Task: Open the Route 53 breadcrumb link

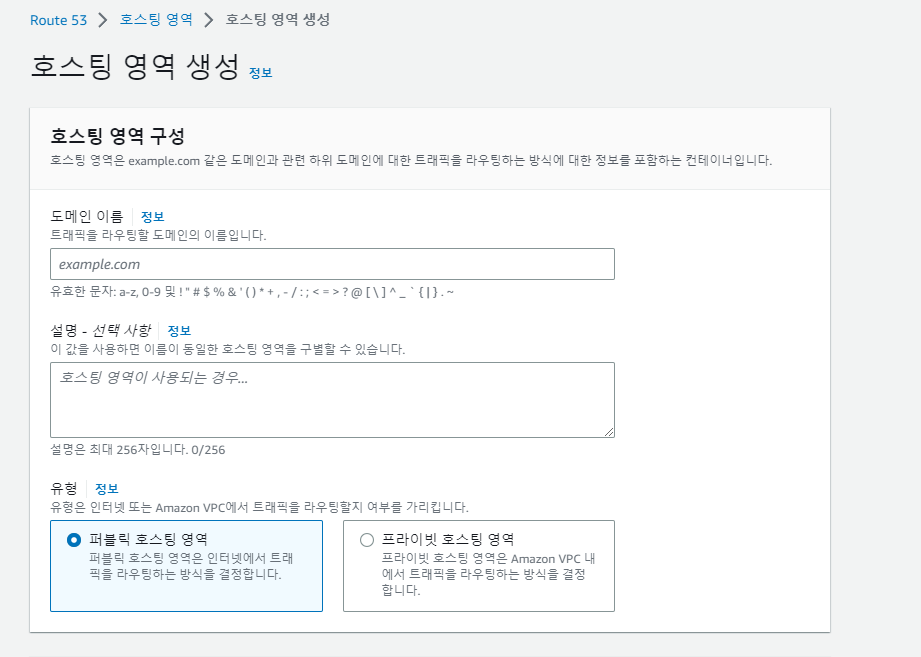Action: pos(58,20)
